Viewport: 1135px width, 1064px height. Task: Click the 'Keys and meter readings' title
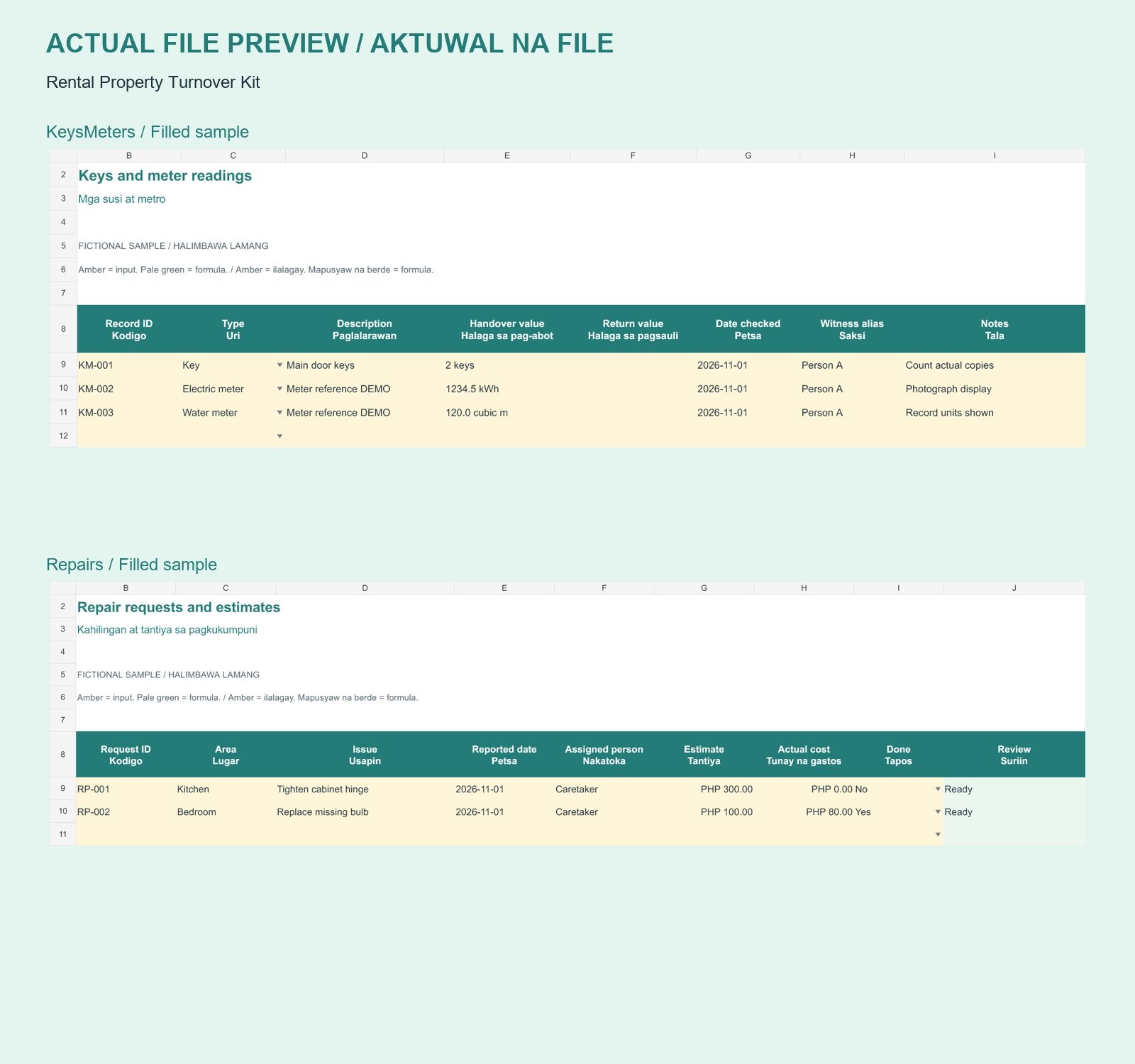point(165,176)
